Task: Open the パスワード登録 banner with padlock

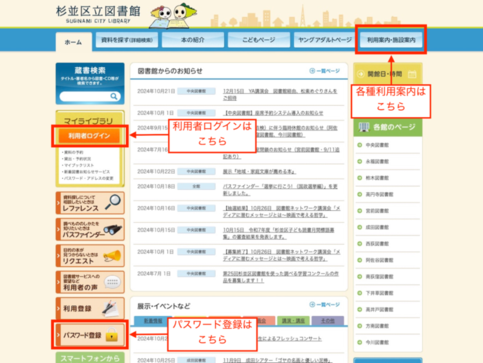Action: 90,335
